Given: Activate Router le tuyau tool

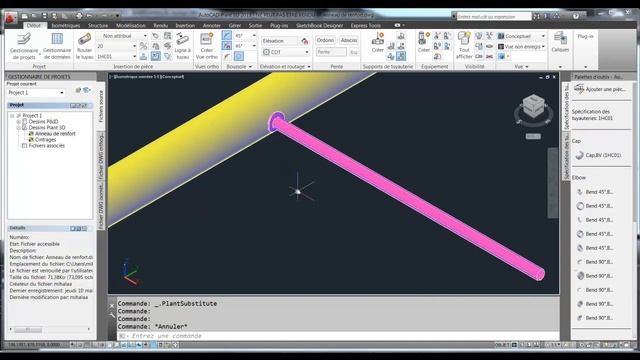Looking at the screenshot, I should coord(84,46).
